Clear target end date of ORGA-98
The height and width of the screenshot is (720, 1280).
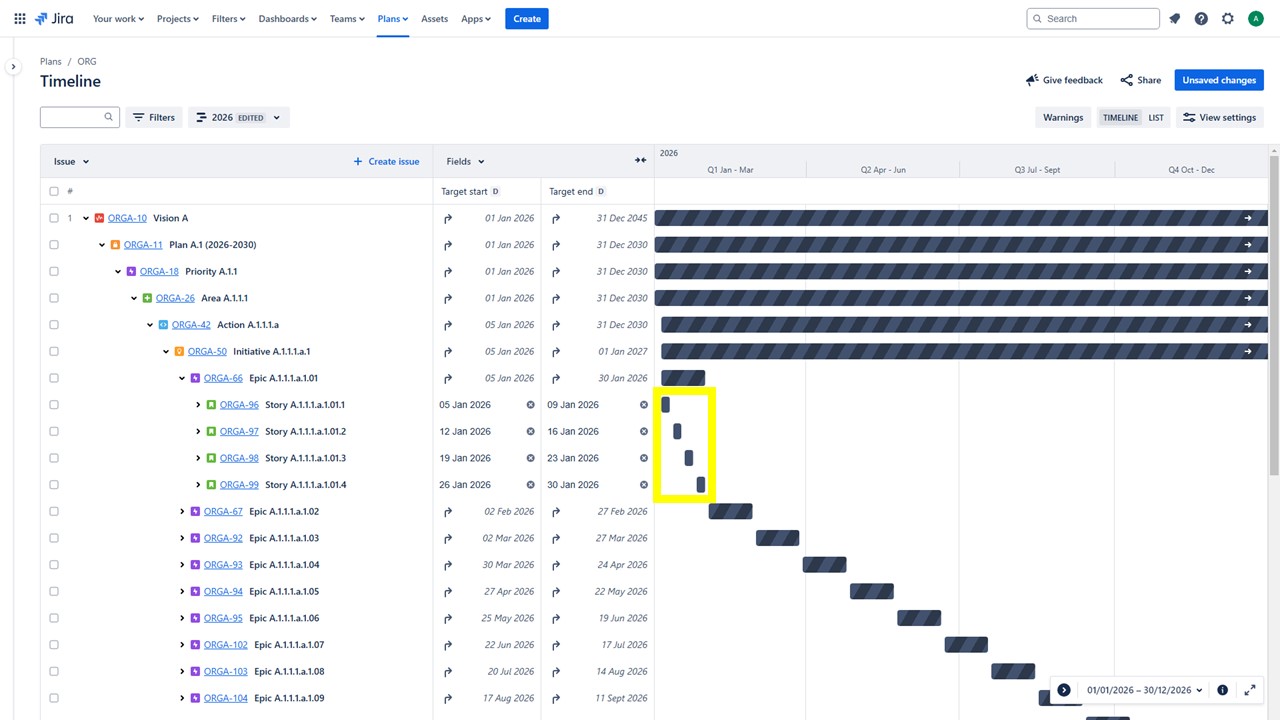point(644,458)
